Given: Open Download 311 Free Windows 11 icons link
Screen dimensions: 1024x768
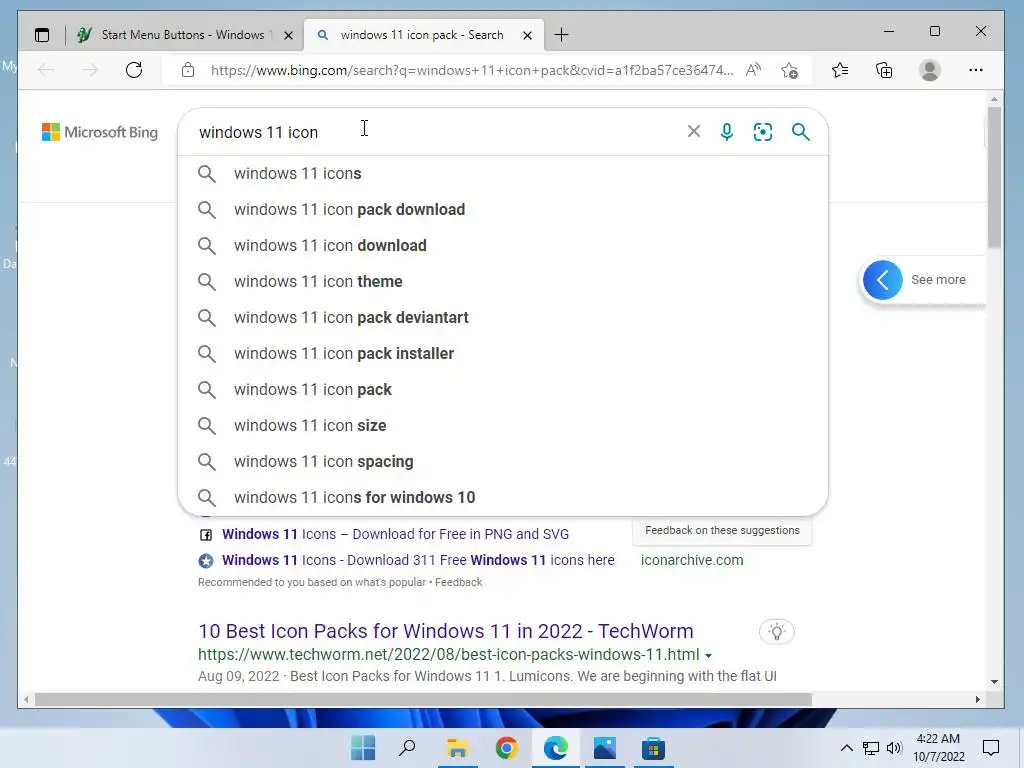Looking at the screenshot, I should tap(418, 560).
